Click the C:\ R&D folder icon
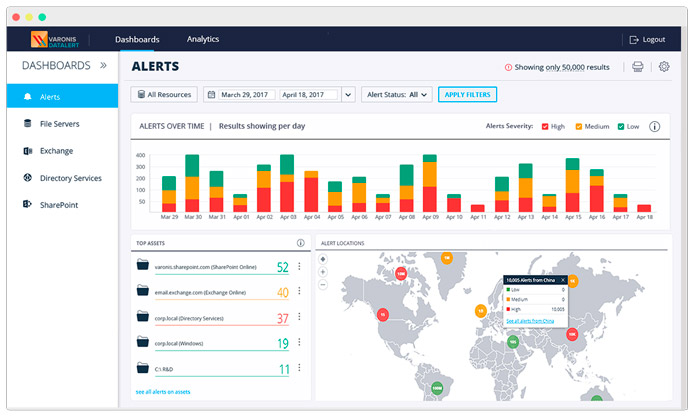The width and height of the screenshot is (696, 418). (x=142, y=367)
